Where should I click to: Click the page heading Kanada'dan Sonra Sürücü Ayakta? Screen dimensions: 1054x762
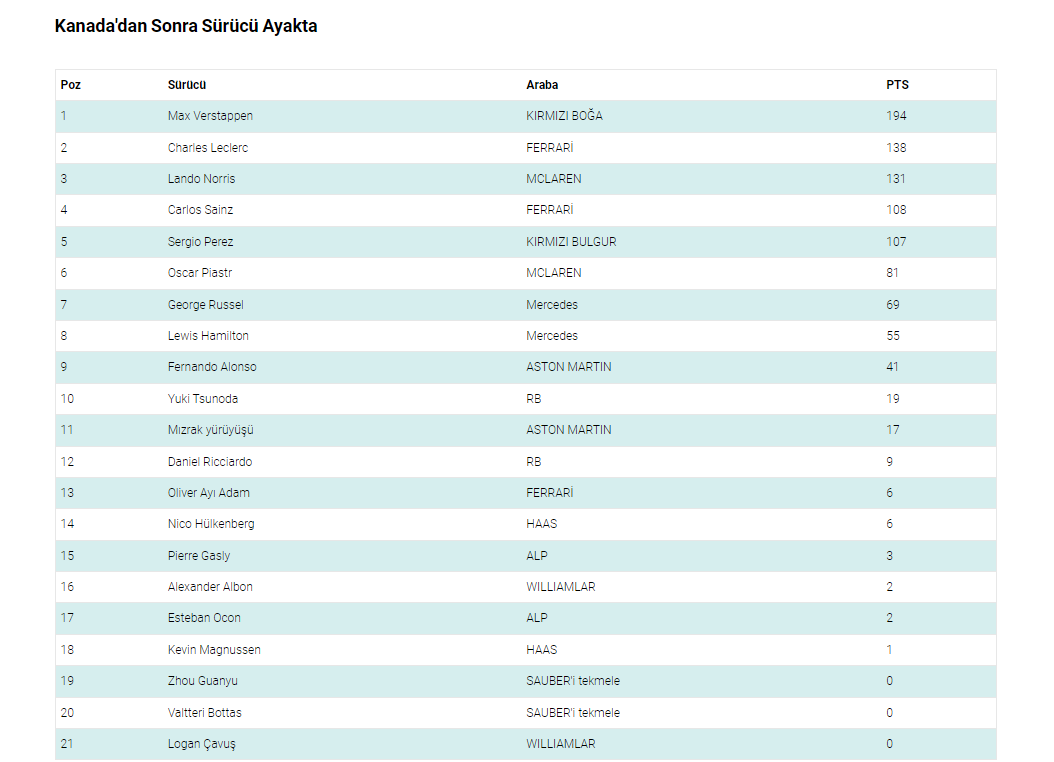coord(186,27)
